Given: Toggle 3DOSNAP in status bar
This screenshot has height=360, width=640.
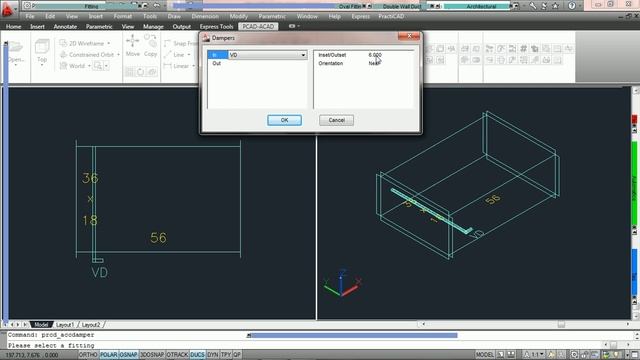Looking at the screenshot, I should tap(152, 355).
